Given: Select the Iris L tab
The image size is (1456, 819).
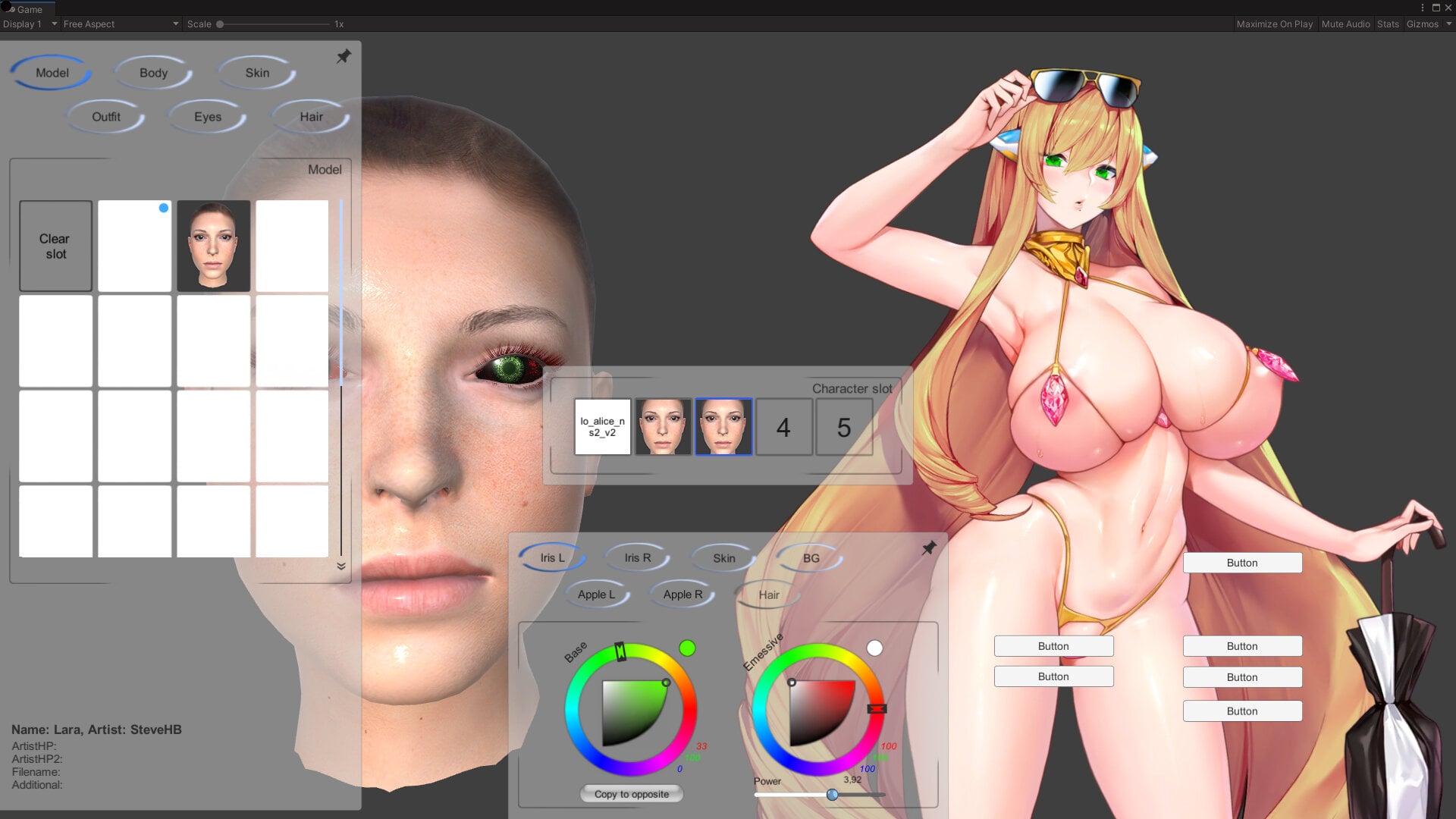Looking at the screenshot, I should click(552, 558).
